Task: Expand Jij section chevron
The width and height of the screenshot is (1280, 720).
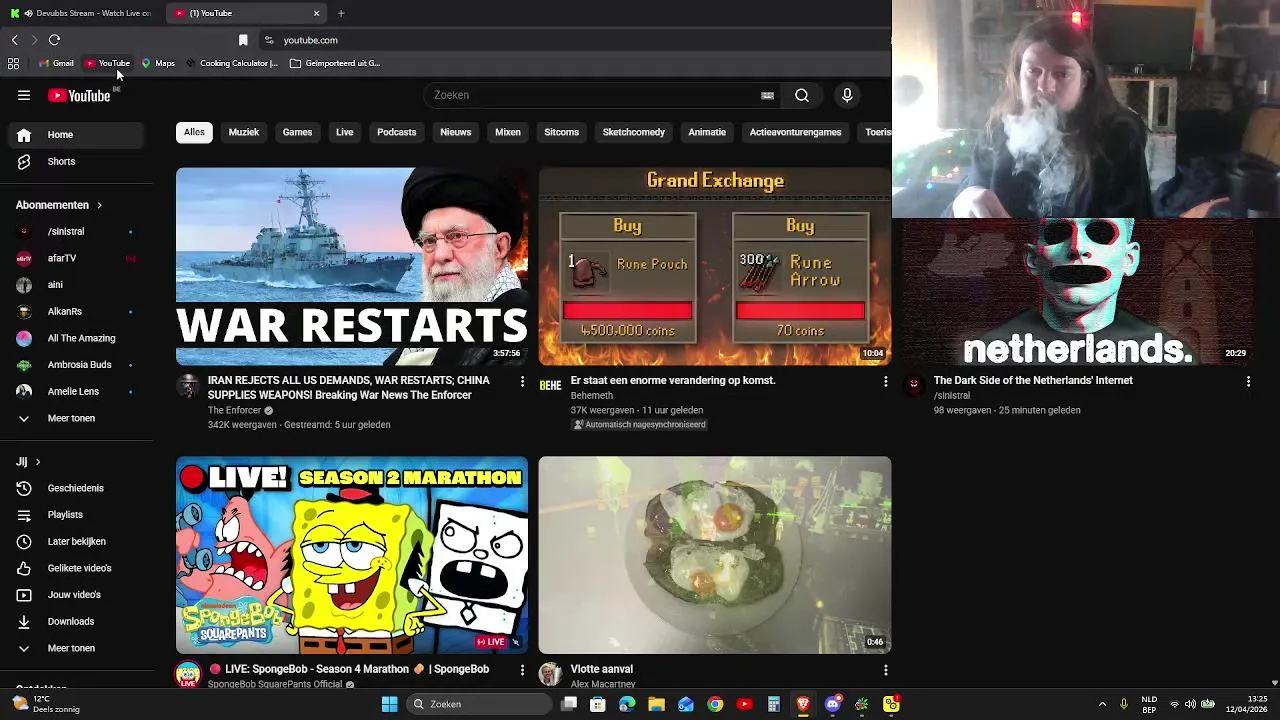Action: click(38, 462)
